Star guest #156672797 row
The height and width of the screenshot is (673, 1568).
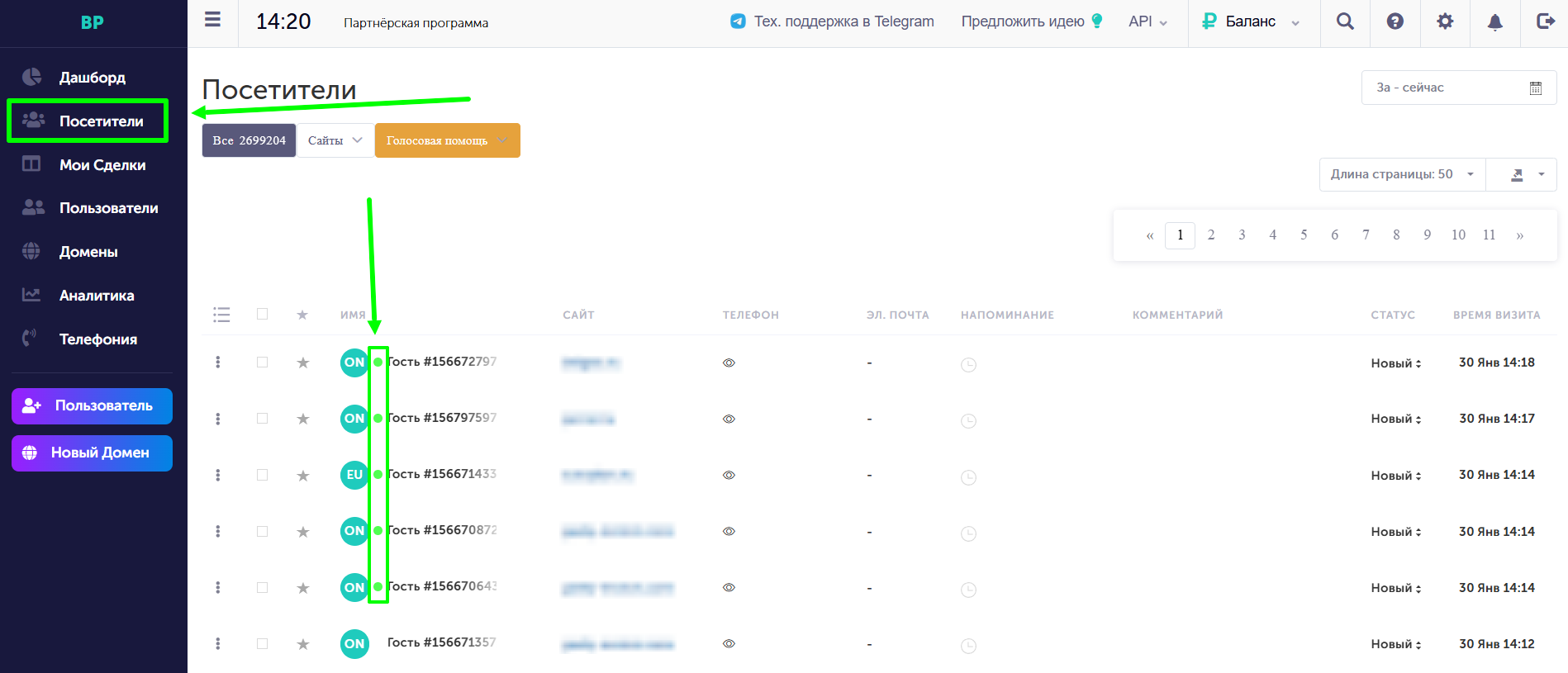[x=303, y=363]
